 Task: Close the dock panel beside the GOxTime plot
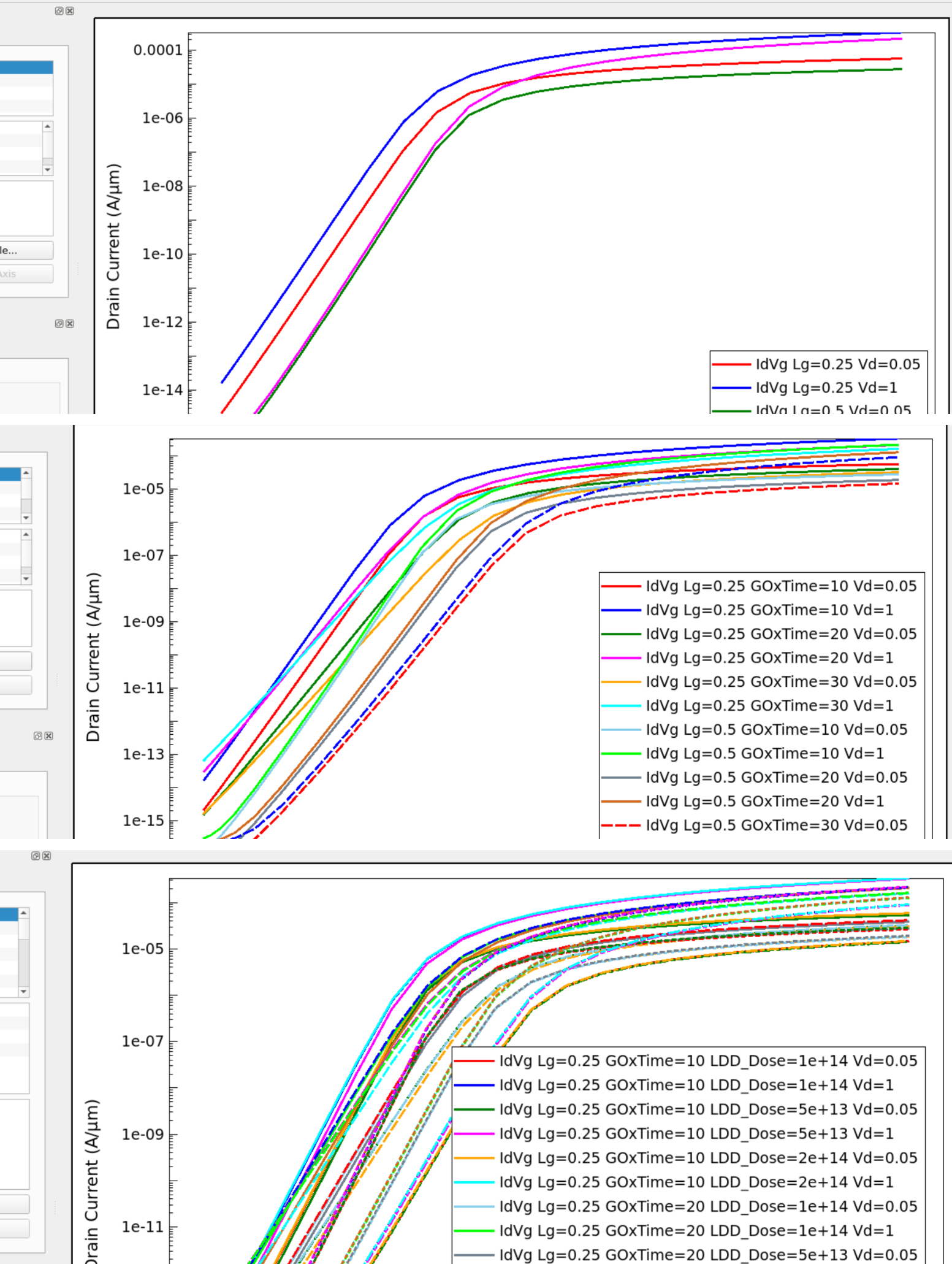point(48,736)
